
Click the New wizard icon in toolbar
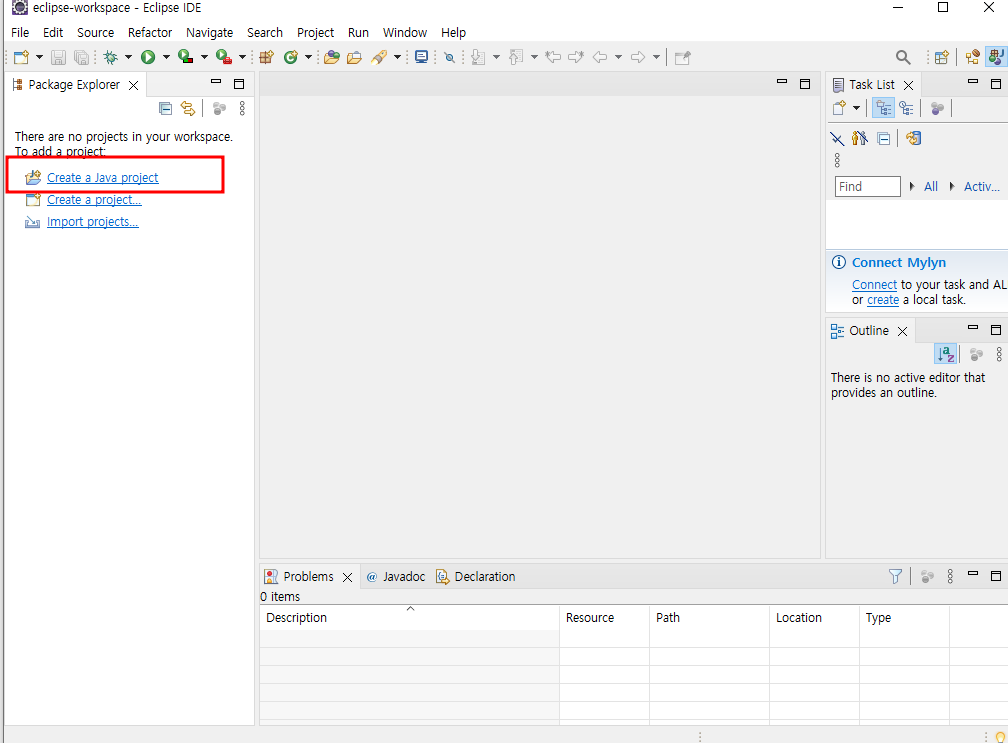coord(21,57)
